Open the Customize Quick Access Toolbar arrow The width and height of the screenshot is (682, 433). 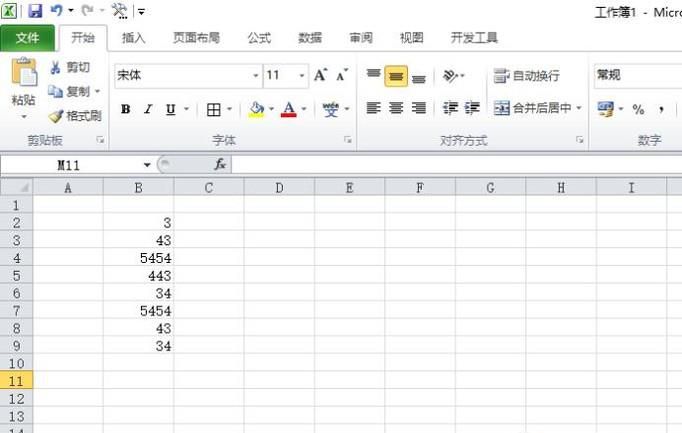[x=141, y=12]
